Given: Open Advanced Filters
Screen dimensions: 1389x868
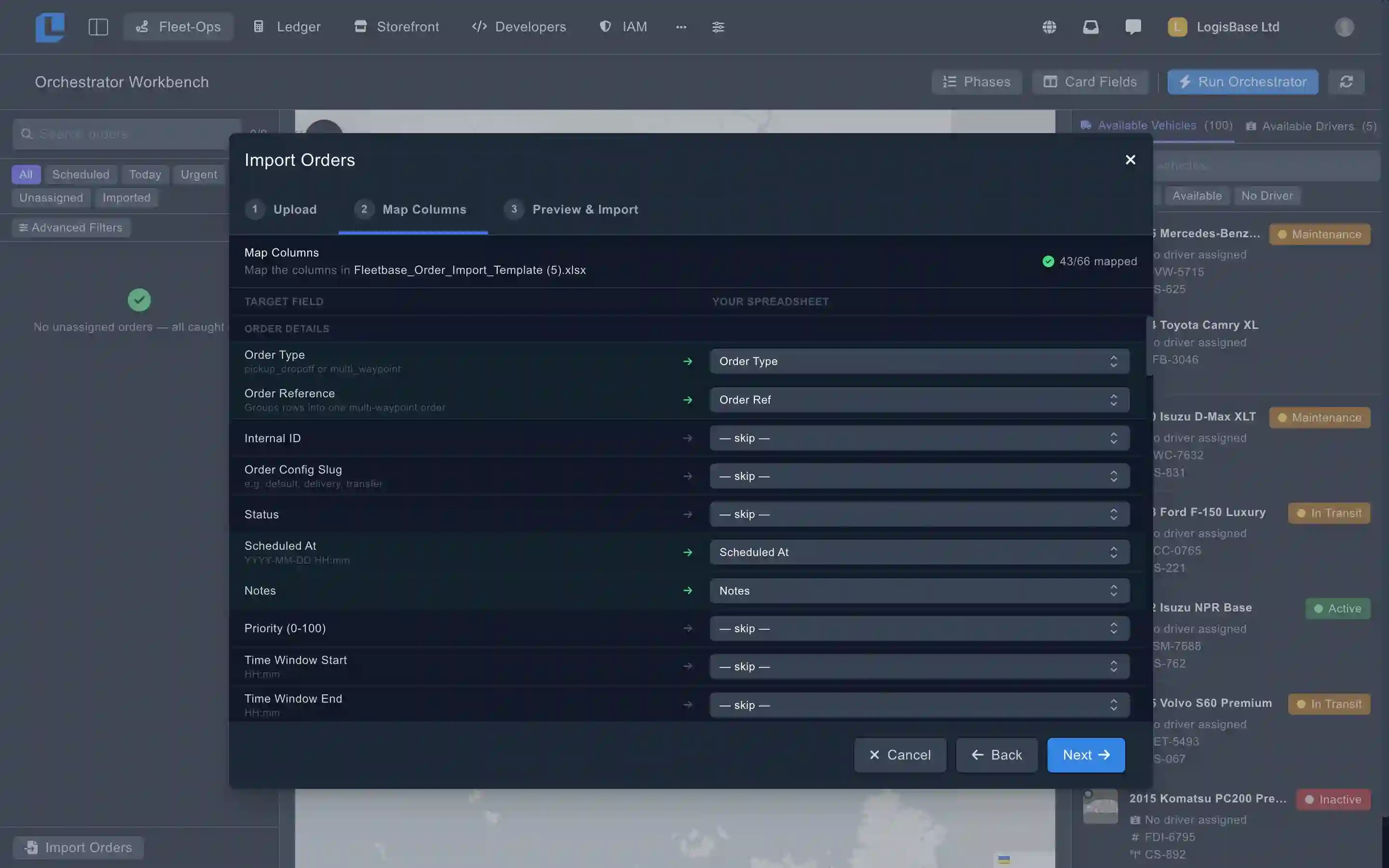Looking at the screenshot, I should (70, 228).
